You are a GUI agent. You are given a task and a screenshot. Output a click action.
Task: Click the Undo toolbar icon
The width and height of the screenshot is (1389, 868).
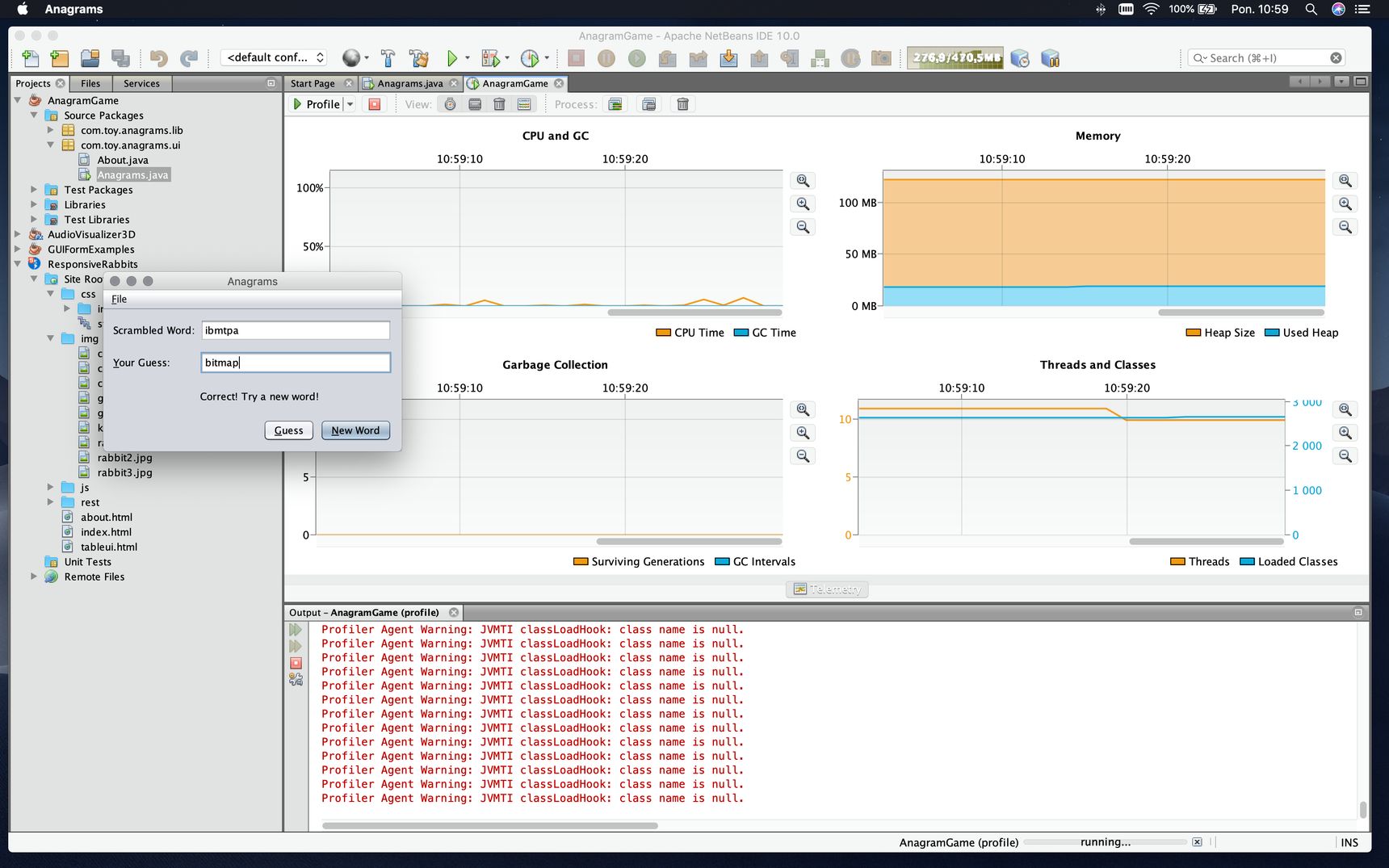[159, 58]
